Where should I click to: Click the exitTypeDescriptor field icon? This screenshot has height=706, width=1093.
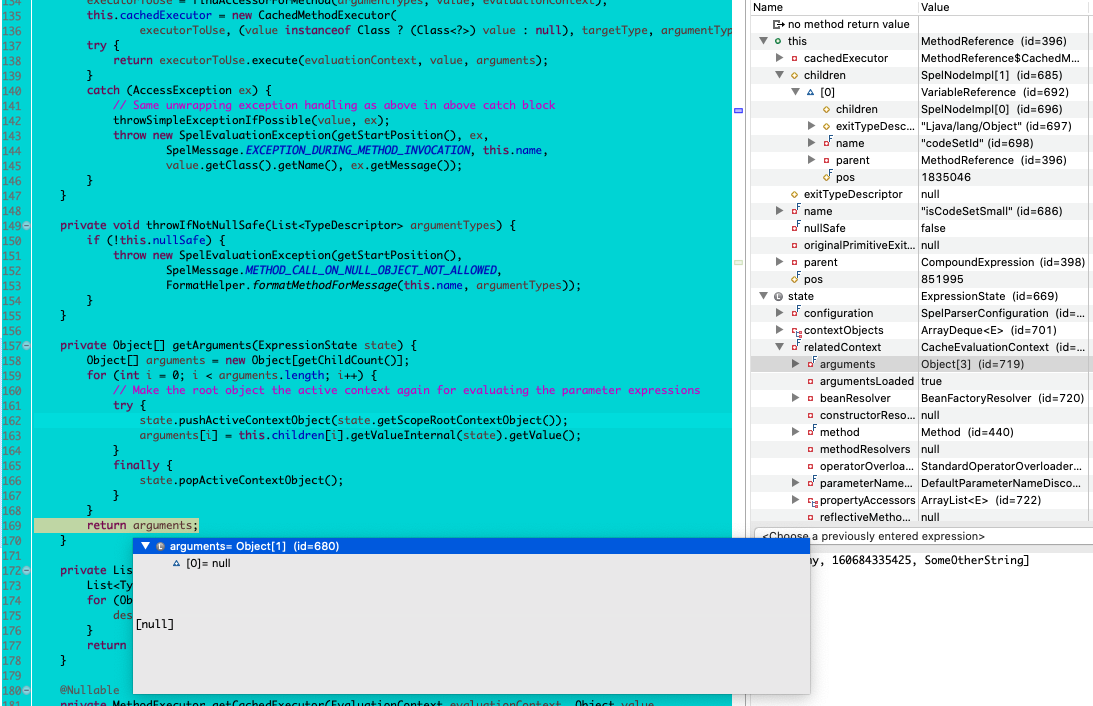click(x=795, y=194)
